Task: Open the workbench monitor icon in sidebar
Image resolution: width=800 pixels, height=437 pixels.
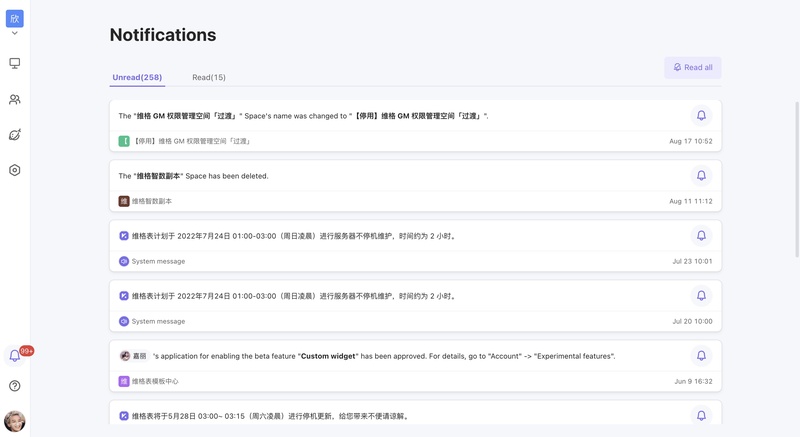Action: point(15,63)
